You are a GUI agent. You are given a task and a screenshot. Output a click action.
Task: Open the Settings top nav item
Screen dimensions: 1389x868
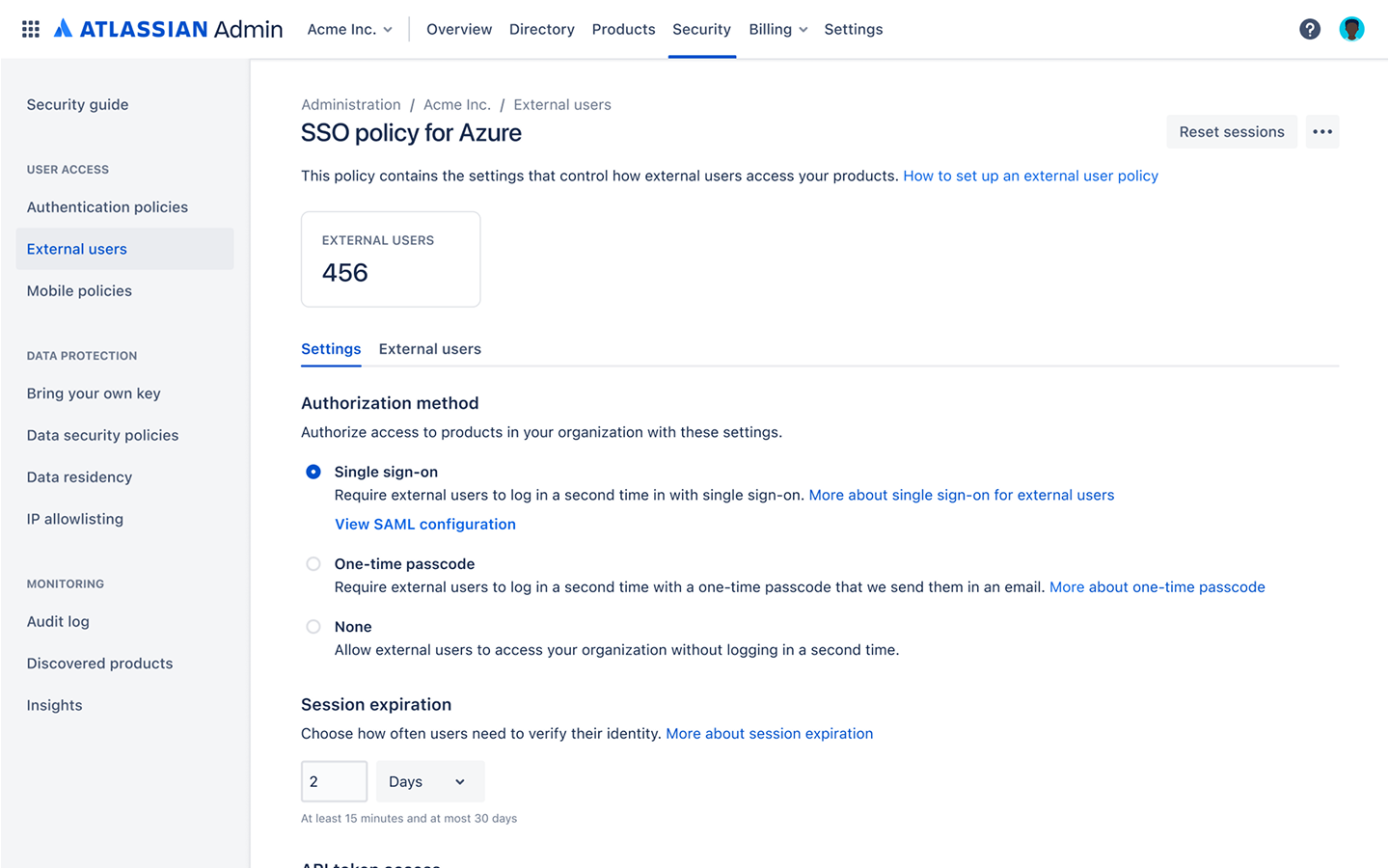pos(853,29)
